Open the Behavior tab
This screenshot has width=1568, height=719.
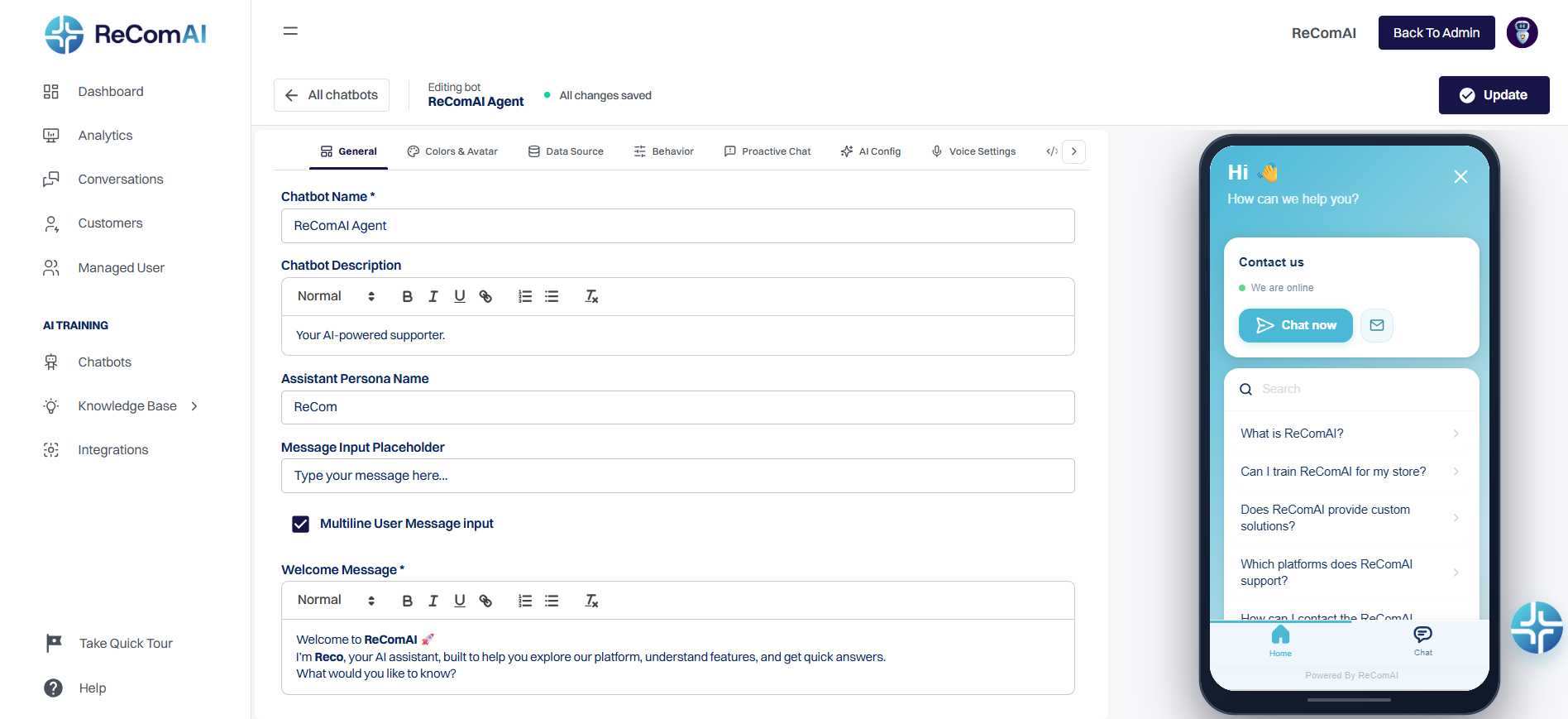(664, 151)
